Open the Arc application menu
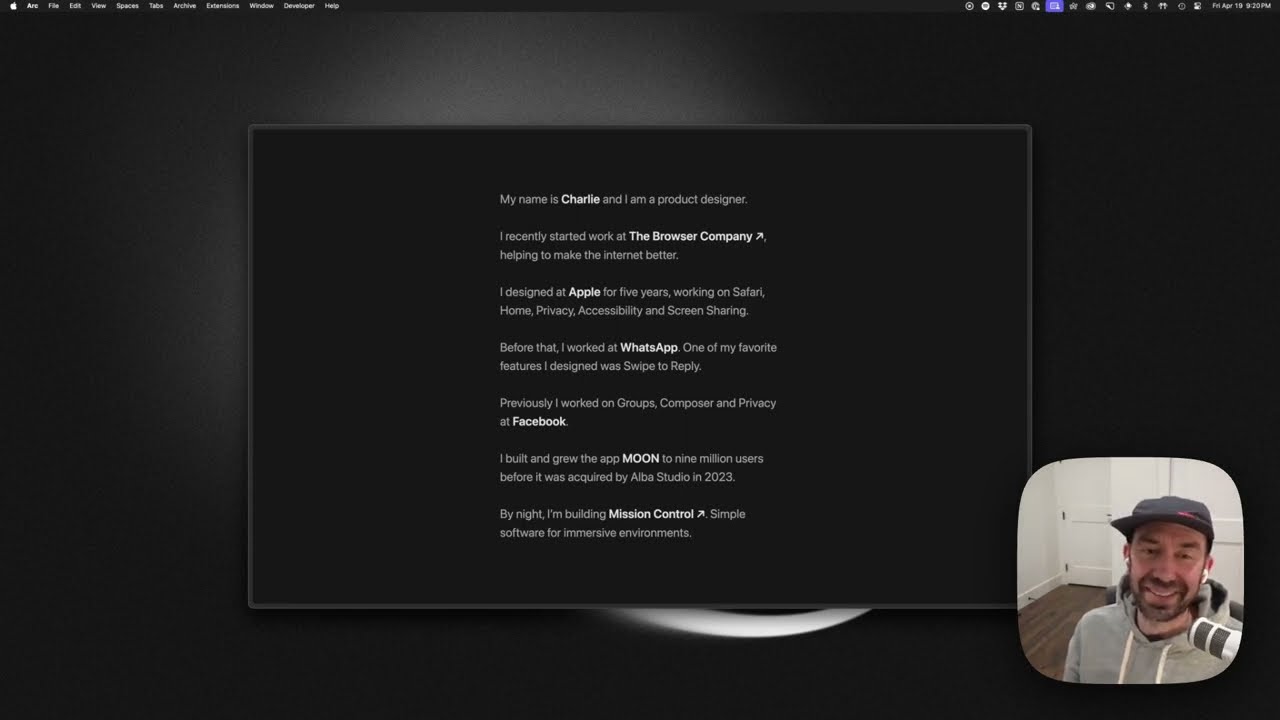 33,6
